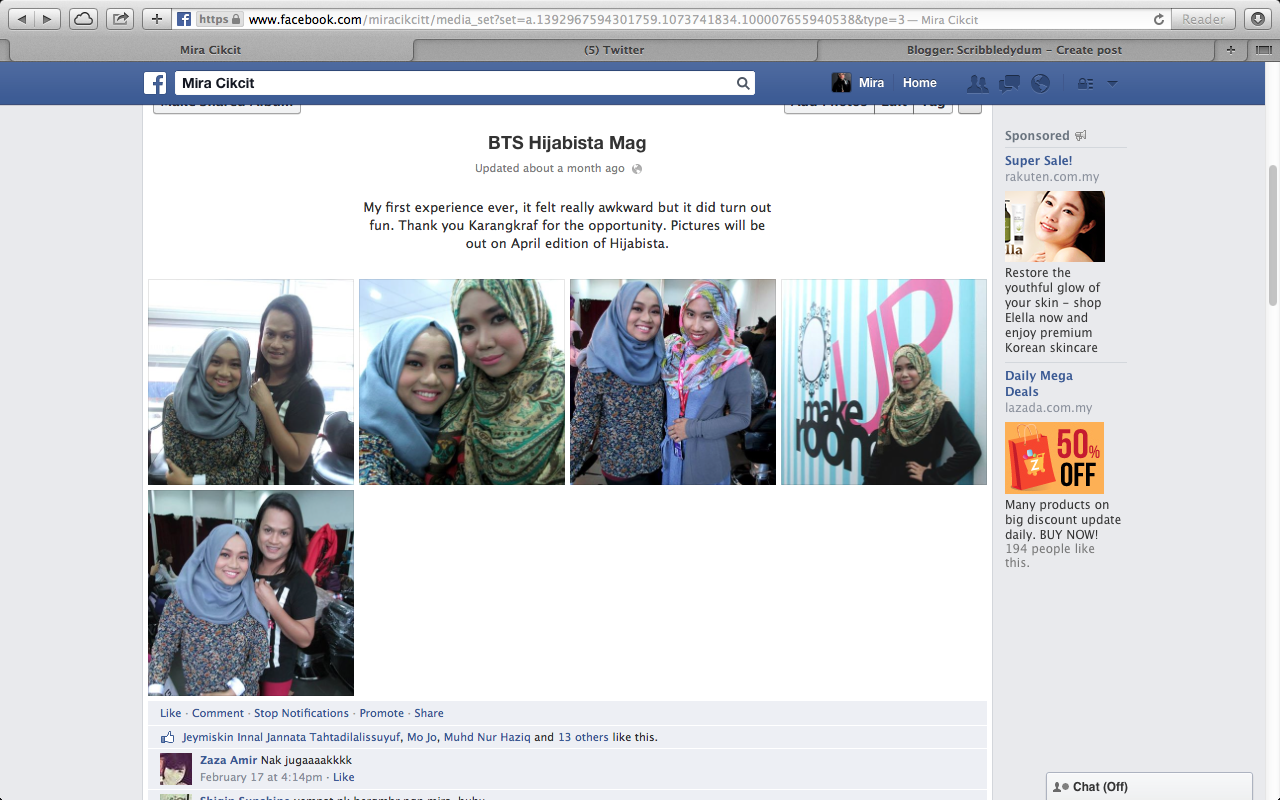1280x800 pixels.
Task: Open the friend requests icon
Action: point(978,84)
